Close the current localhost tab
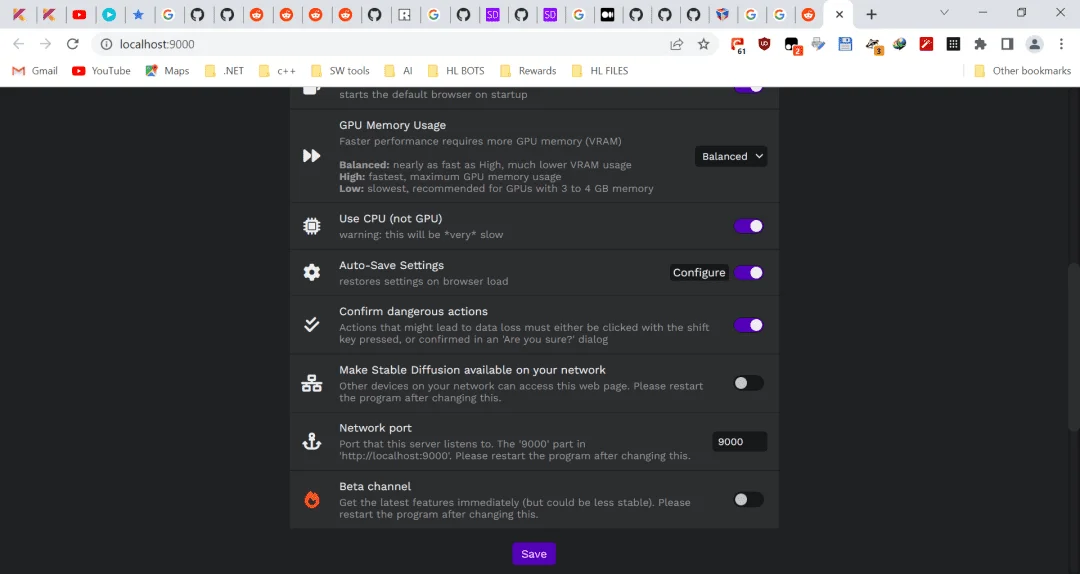 (x=839, y=14)
